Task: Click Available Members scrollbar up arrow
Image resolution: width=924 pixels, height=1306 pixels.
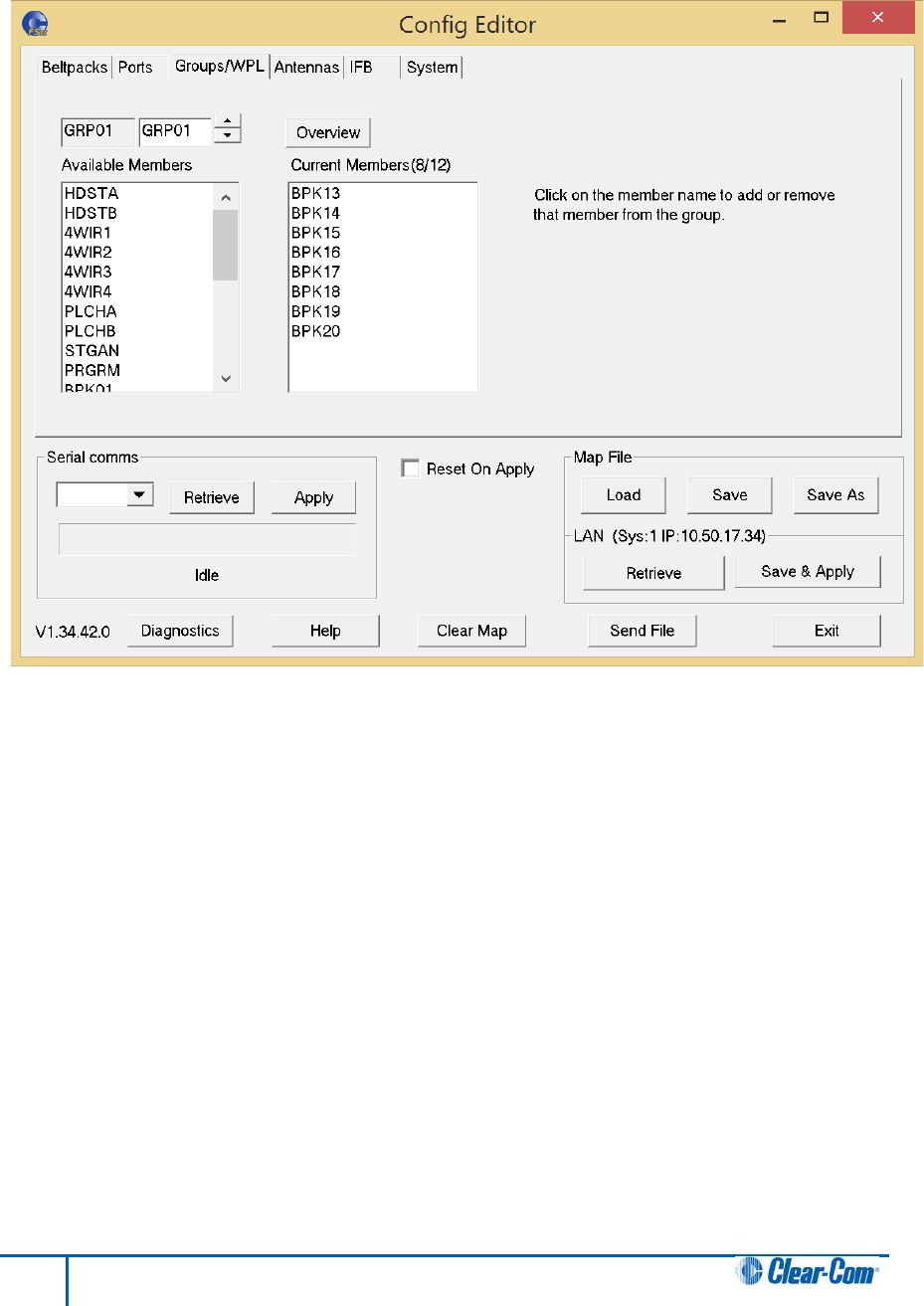Action: click(226, 197)
